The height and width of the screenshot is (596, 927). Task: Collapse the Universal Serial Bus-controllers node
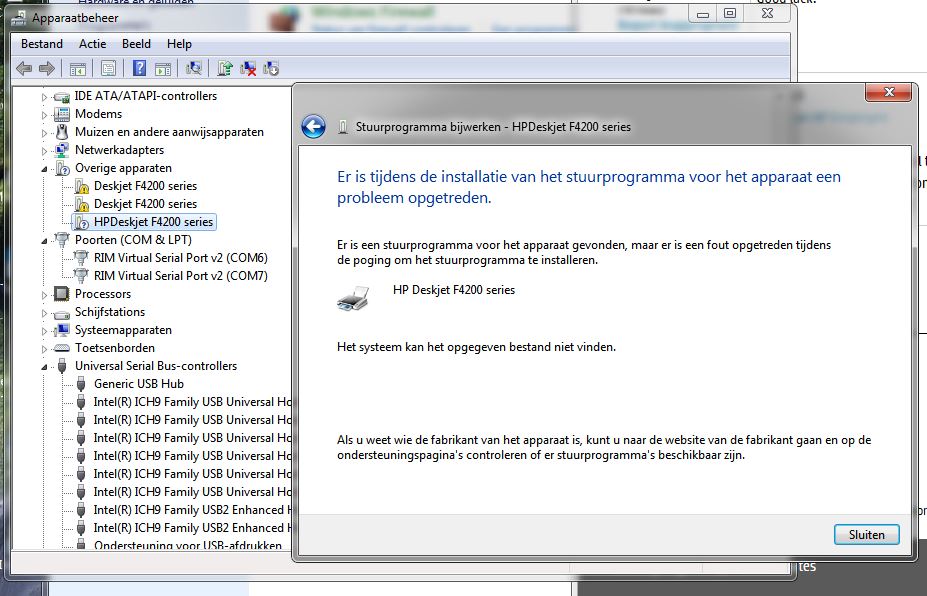[x=44, y=367]
